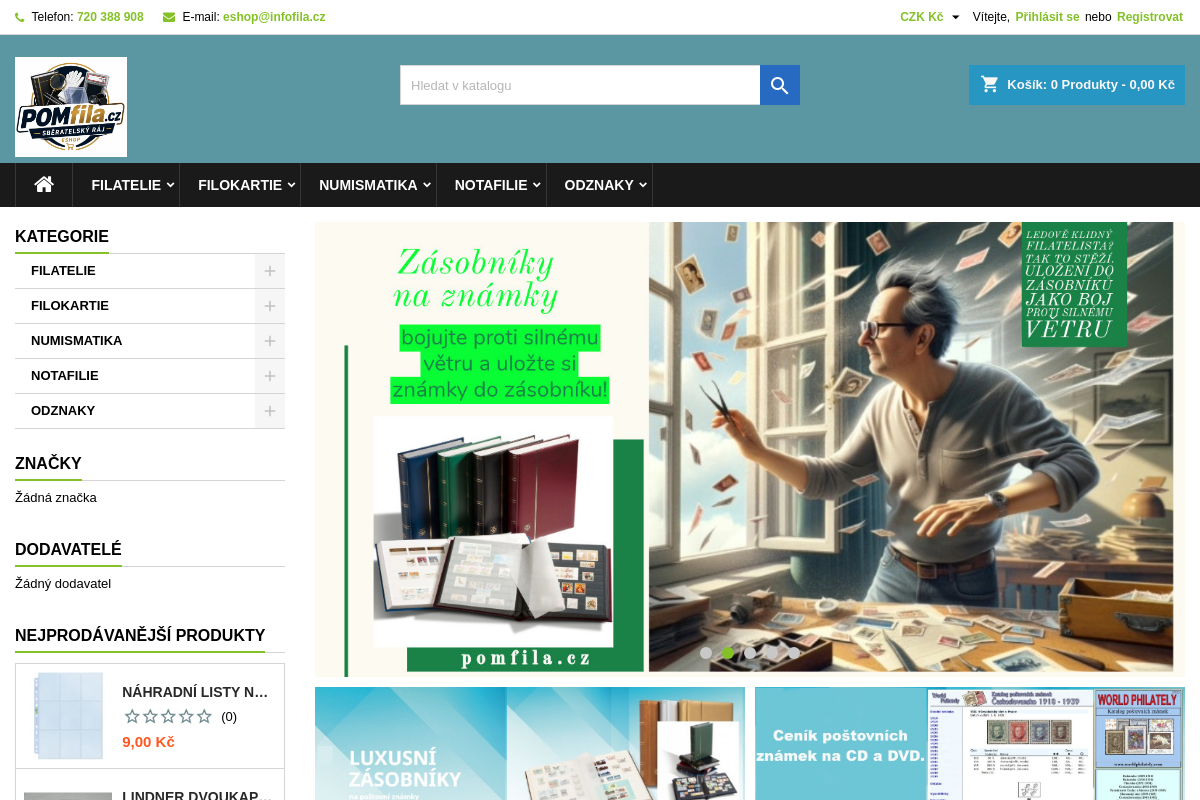1200x800 pixels.
Task: Open the Luxusní zásobníky promo banner
Action: coord(530,743)
